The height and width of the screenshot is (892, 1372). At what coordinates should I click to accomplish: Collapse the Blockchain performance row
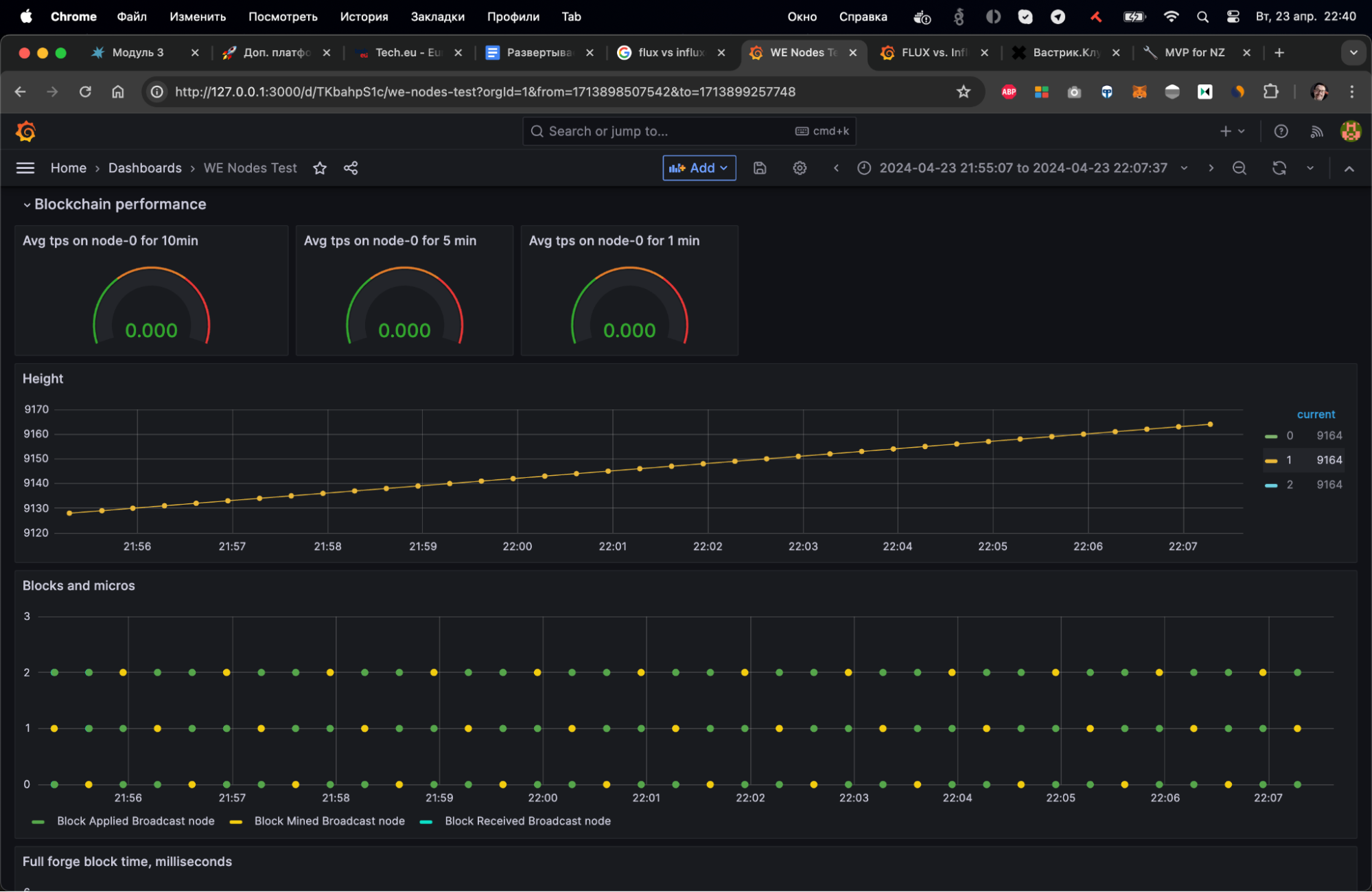pyautogui.click(x=27, y=205)
